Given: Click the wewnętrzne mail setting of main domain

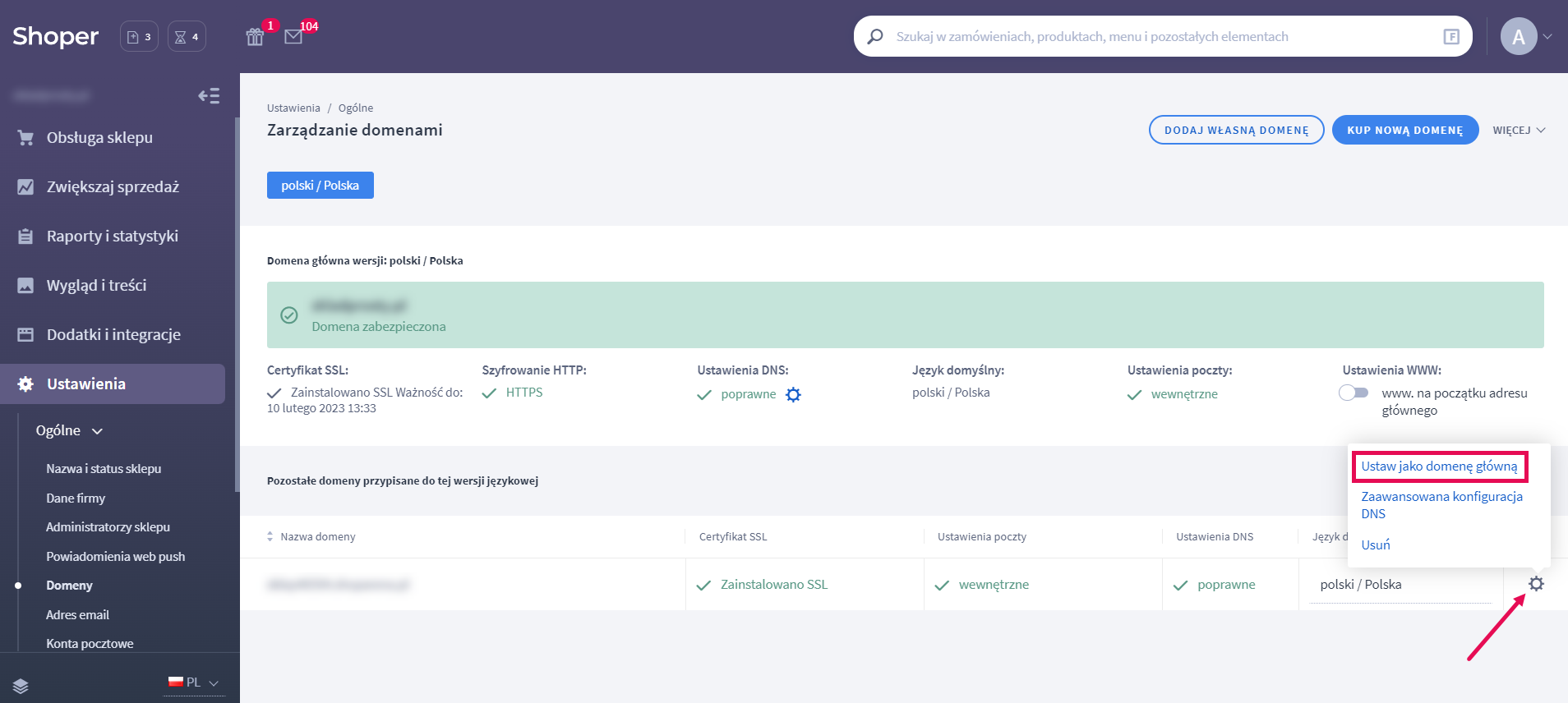Looking at the screenshot, I should point(1184,394).
